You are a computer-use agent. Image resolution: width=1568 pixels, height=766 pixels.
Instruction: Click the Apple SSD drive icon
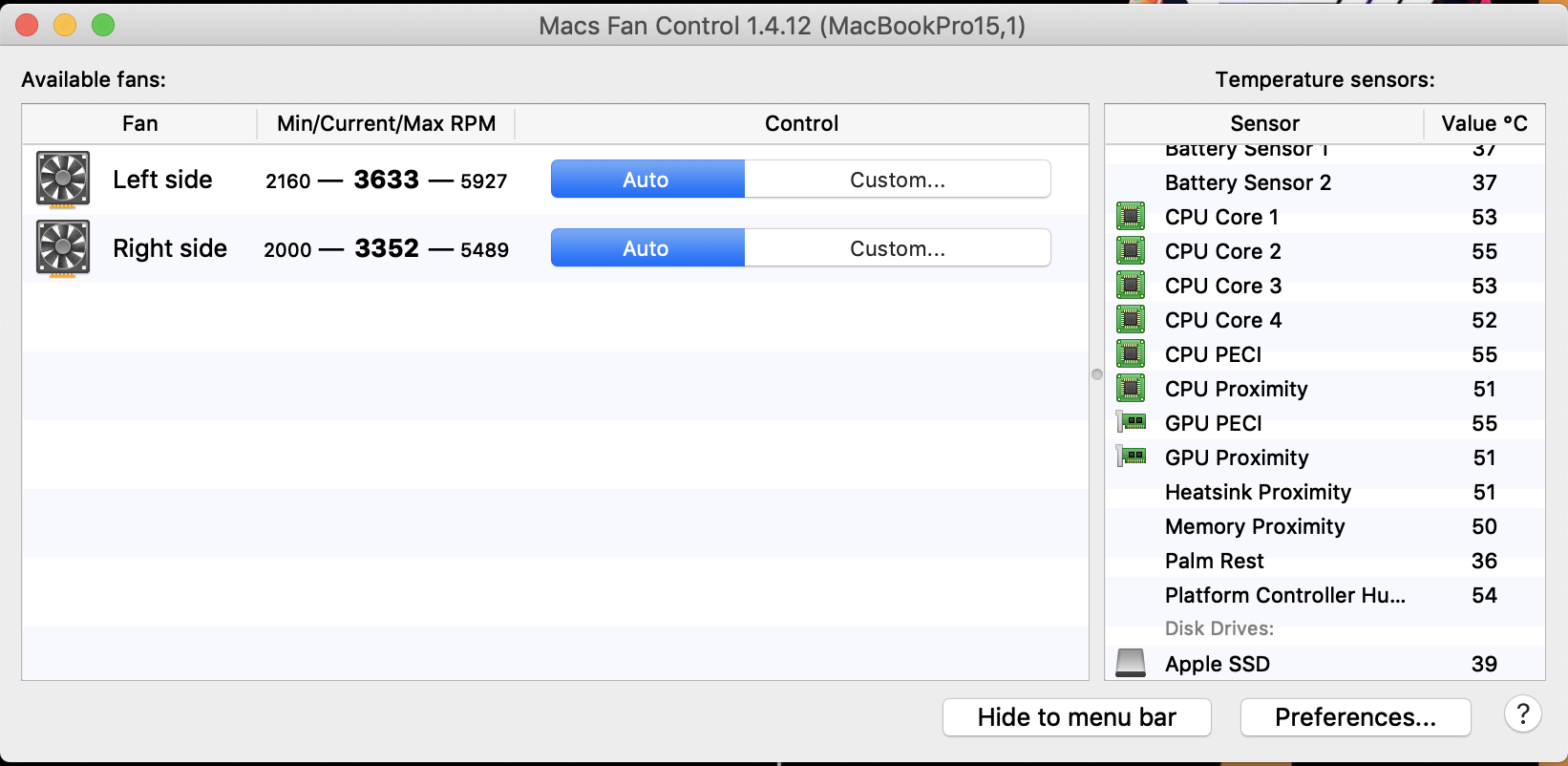(x=1131, y=663)
